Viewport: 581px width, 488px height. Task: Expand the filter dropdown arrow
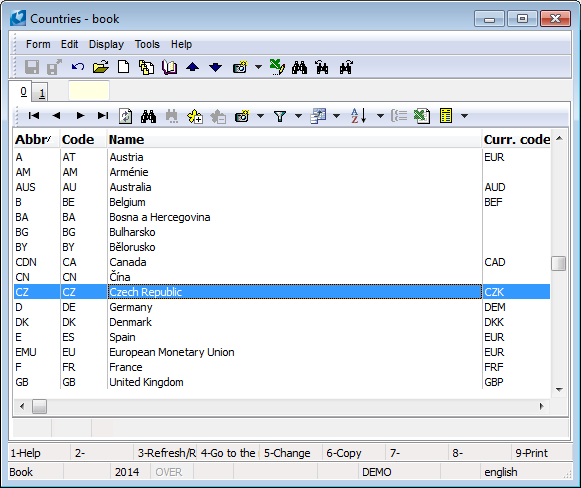298,116
